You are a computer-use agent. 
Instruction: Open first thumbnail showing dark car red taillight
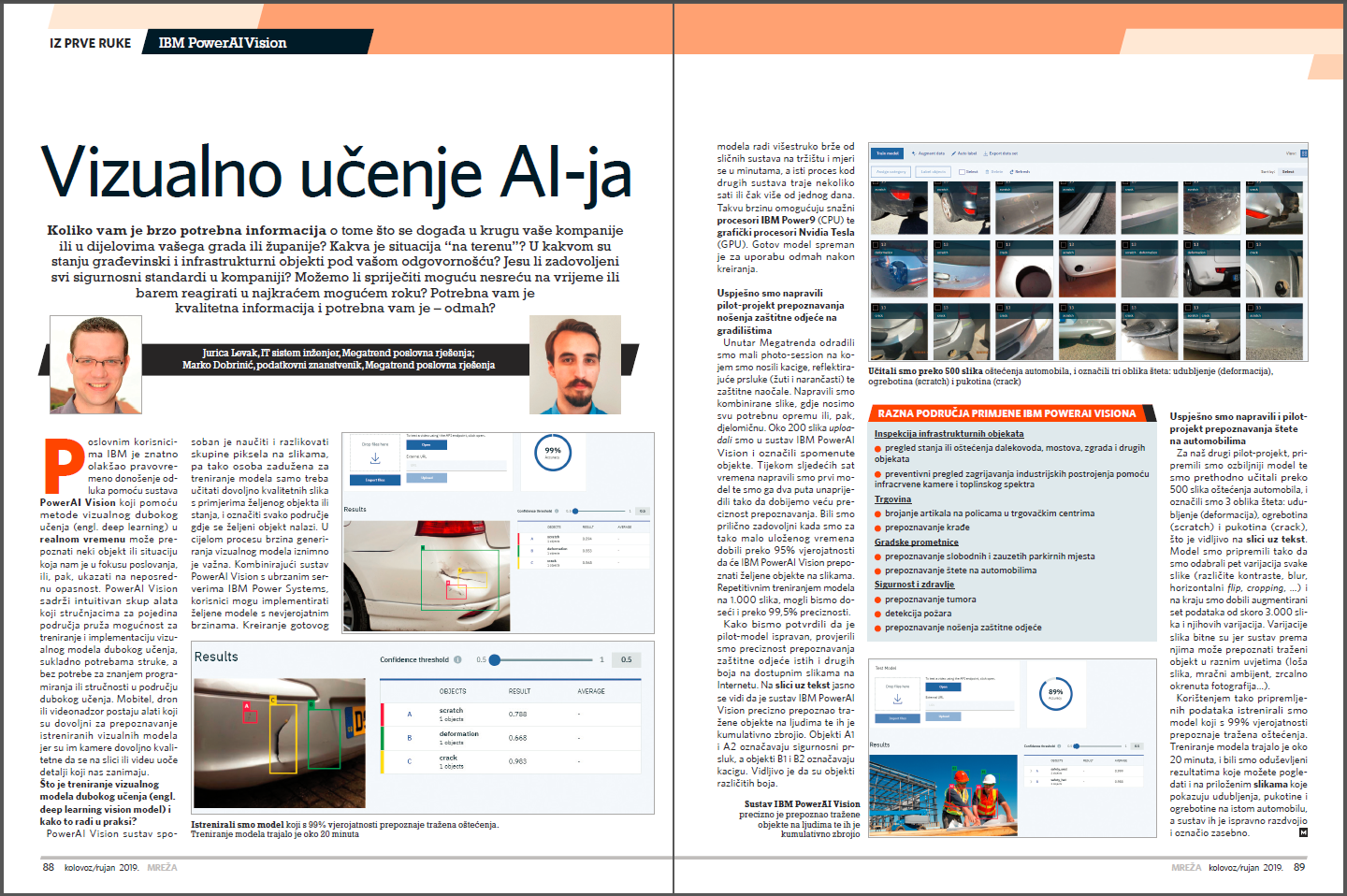pos(899,207)
